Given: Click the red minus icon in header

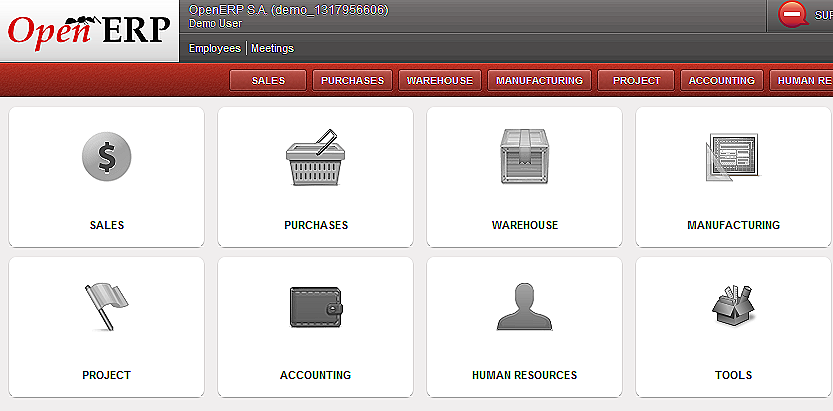Looking at the screenshot, I should point(793,15).
